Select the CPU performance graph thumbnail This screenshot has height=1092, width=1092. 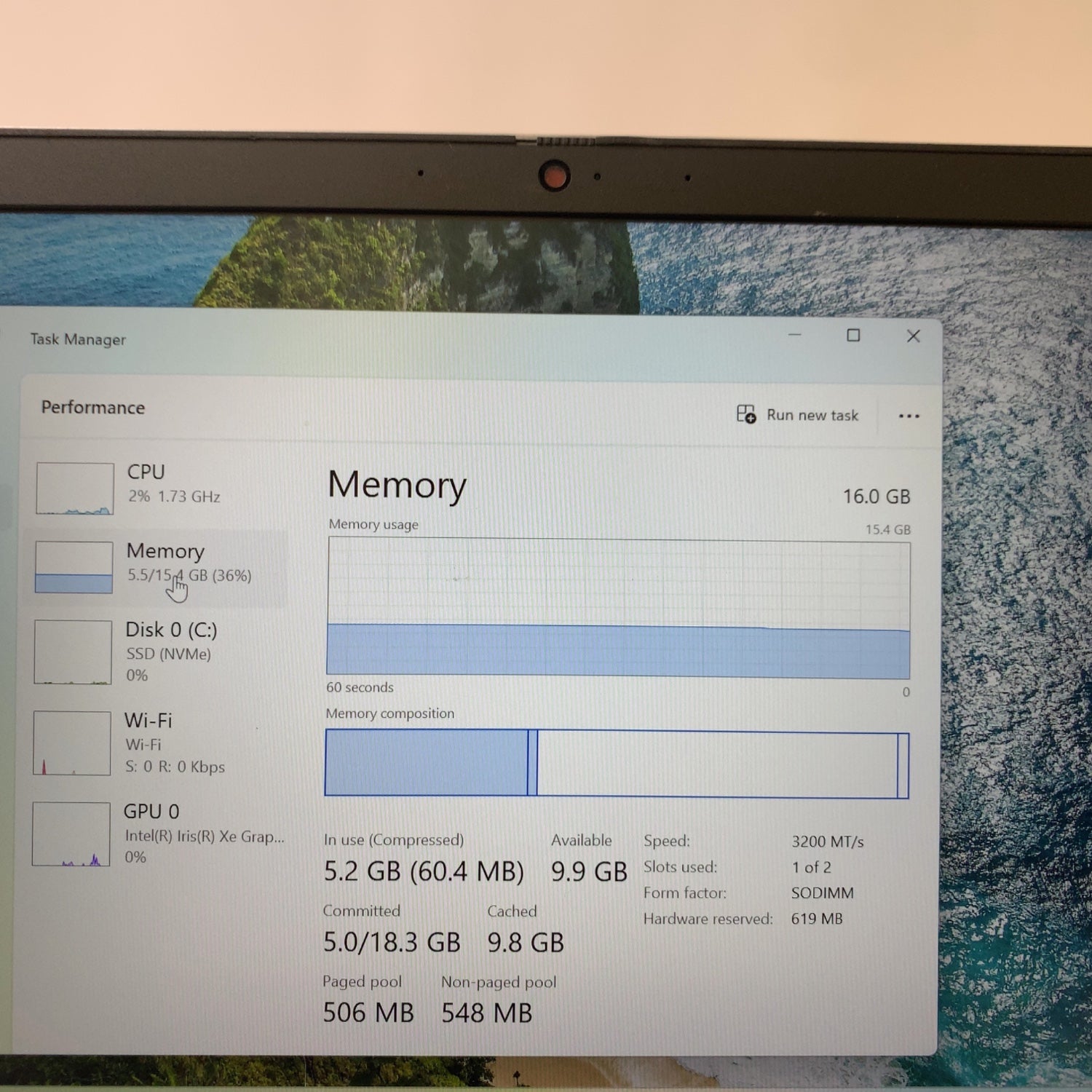click(x=75, y=488)
